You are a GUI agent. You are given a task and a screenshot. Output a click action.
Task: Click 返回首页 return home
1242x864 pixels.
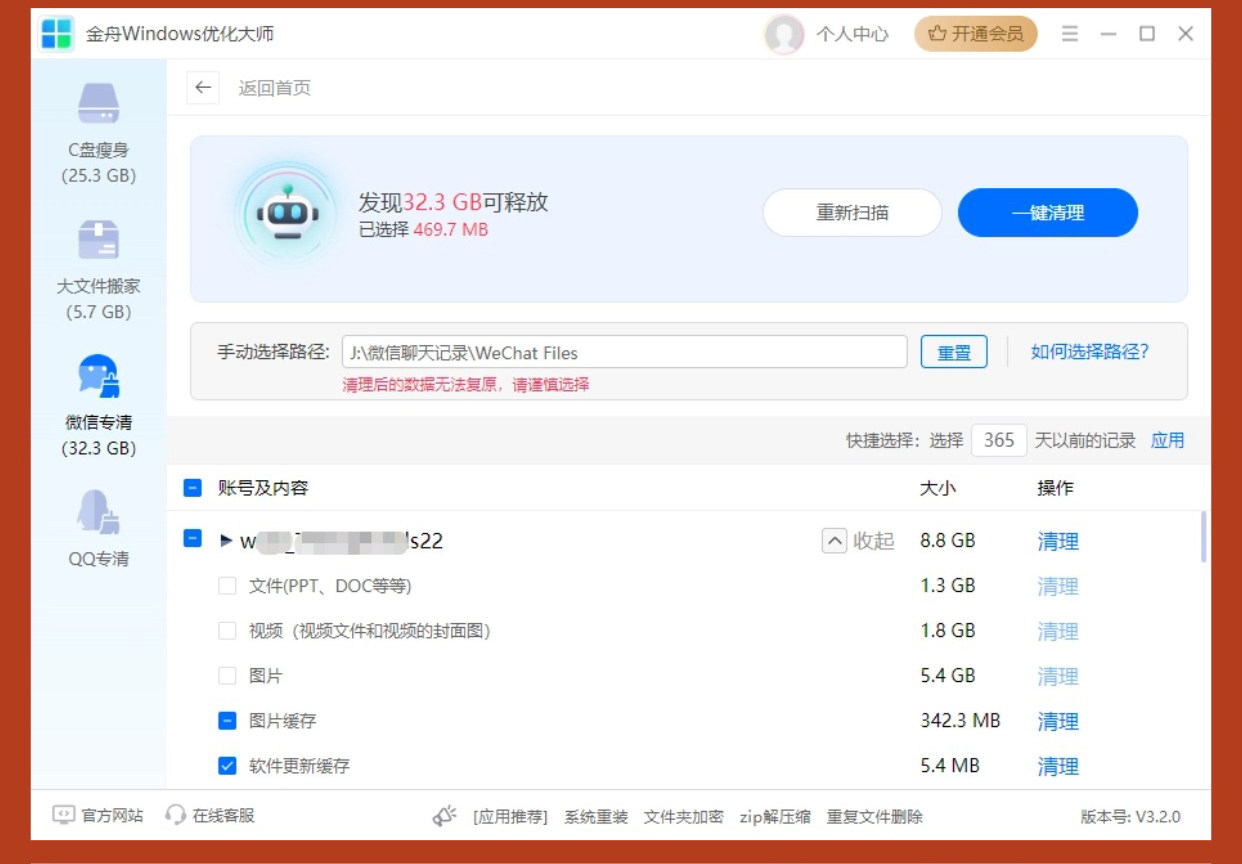click(274, 88)
